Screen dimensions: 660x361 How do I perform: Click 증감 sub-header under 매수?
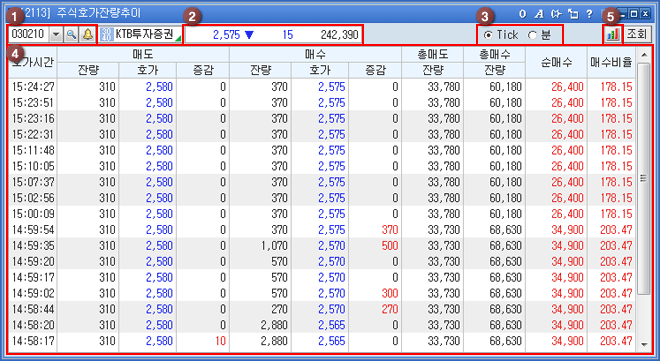[375, 70]
